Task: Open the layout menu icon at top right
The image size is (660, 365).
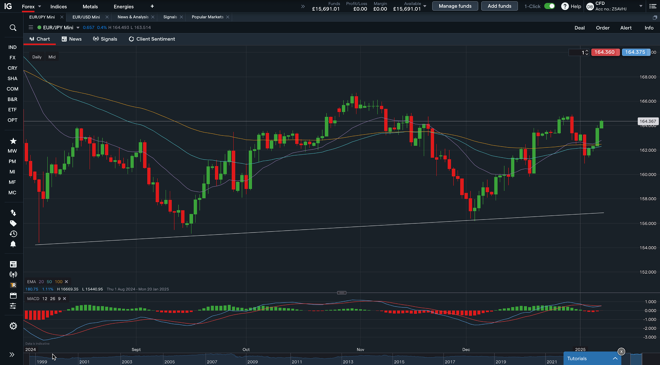Action: pyautogui.click(x=652, y=6)
